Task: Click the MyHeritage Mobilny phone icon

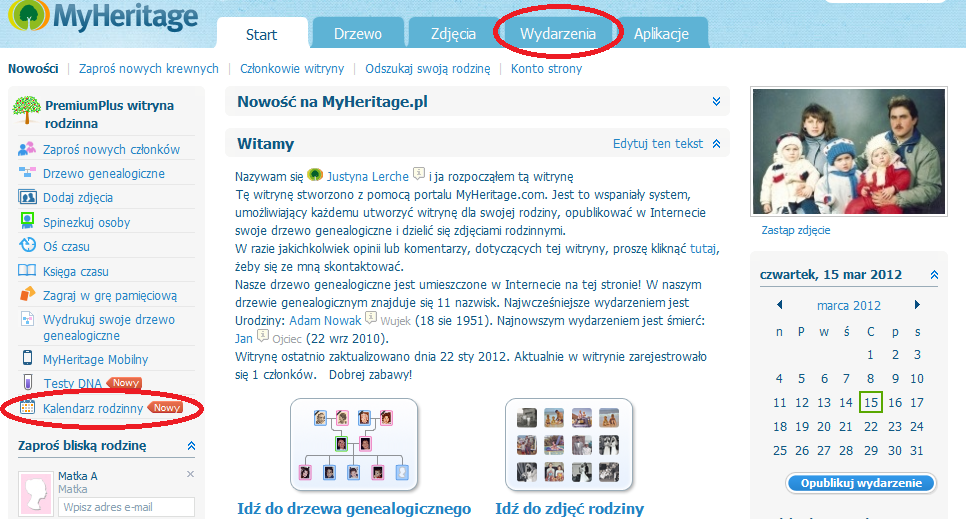Action: (x=27, y=358)
